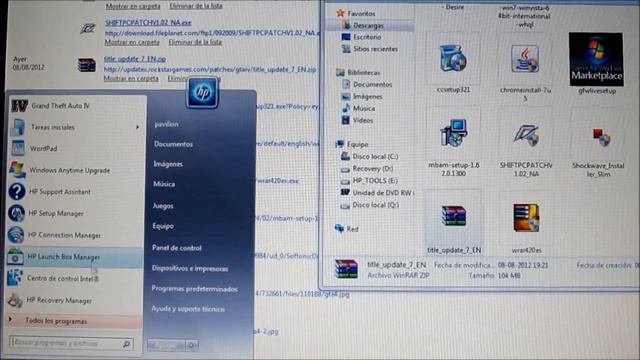Viewport: 640px width, 360px height.
Task: Open Documentos from Start menu right pane
Action: coord(173,144)
